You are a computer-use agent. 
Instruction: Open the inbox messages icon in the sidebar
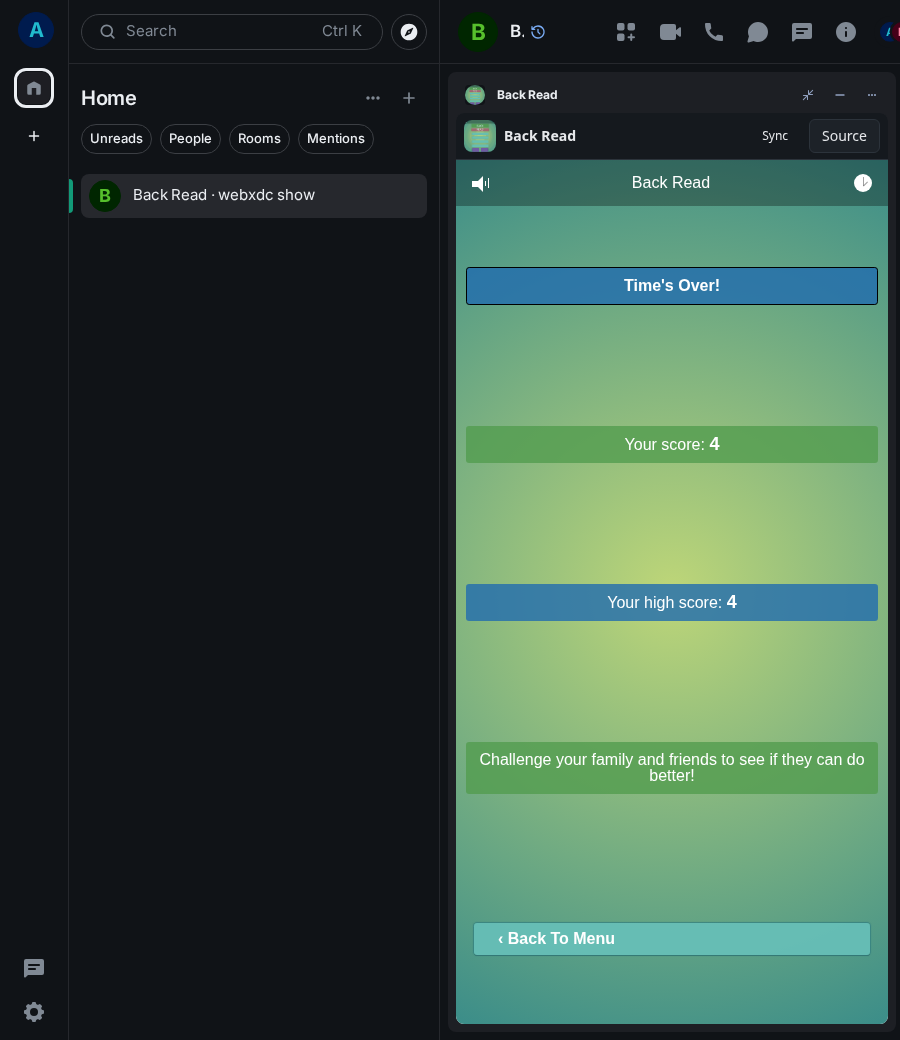click(x=34, y=968)
